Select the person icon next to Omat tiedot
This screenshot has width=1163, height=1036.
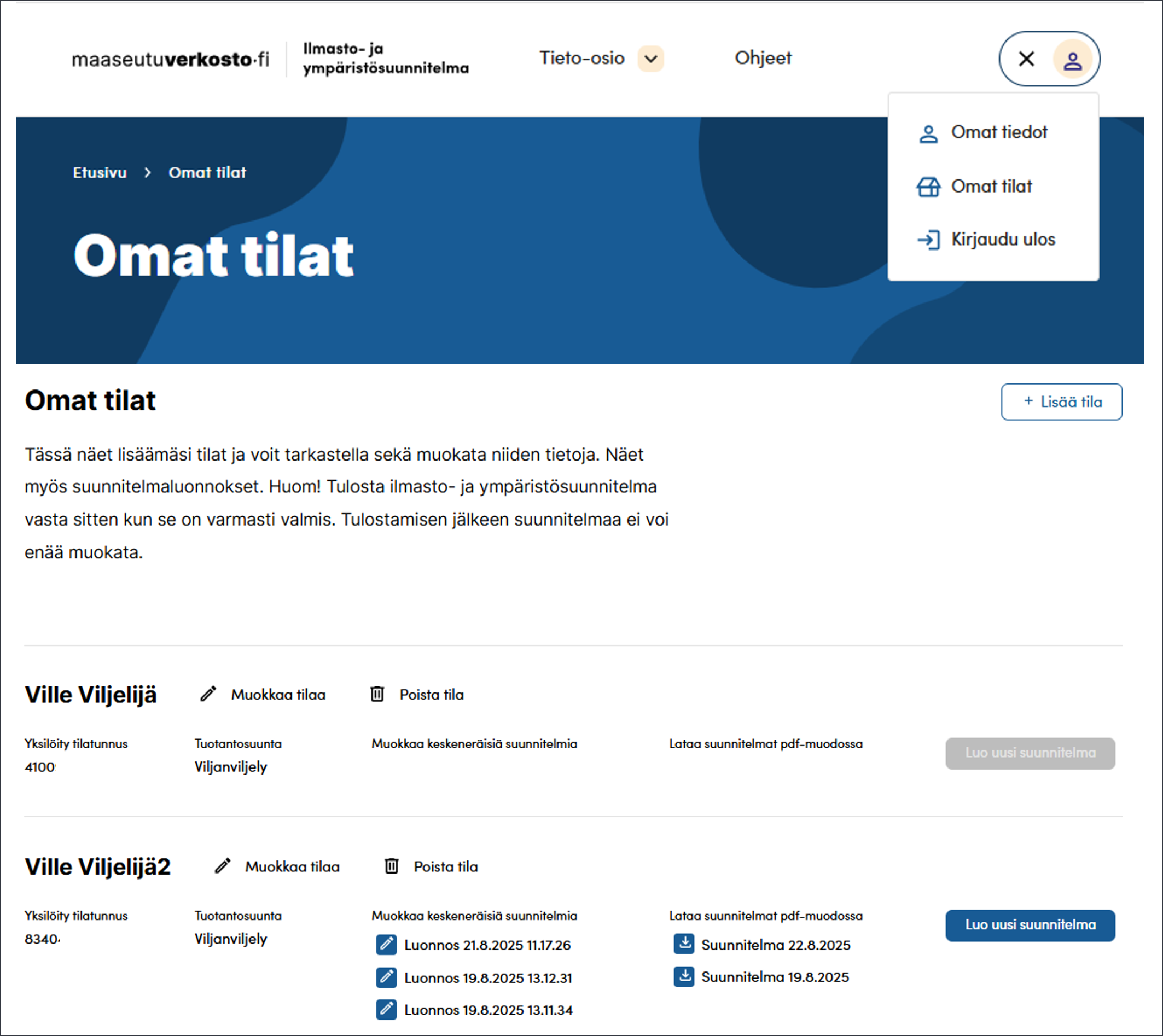point(928,133)
